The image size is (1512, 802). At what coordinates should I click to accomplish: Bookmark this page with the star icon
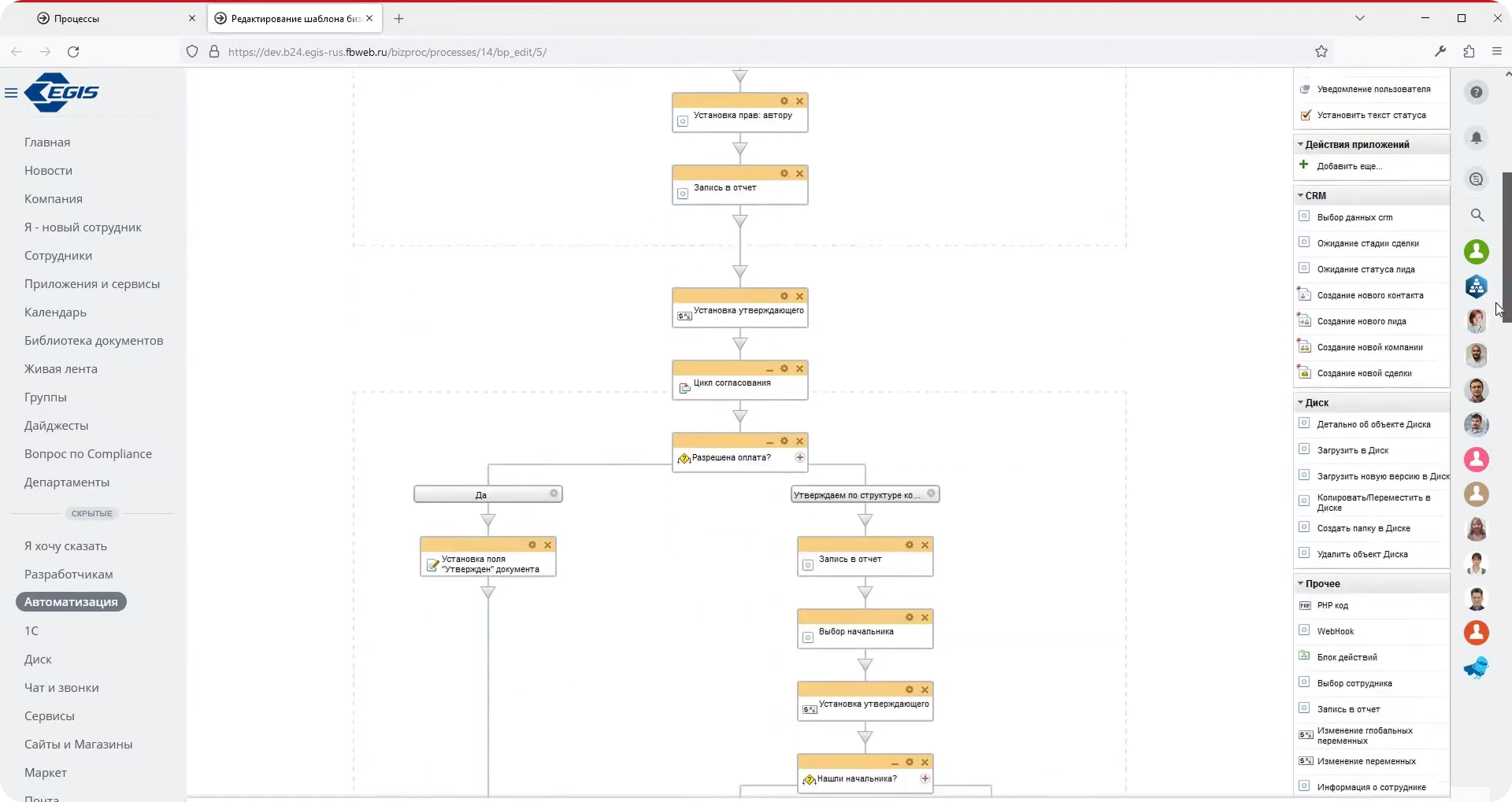point(1321,52)
